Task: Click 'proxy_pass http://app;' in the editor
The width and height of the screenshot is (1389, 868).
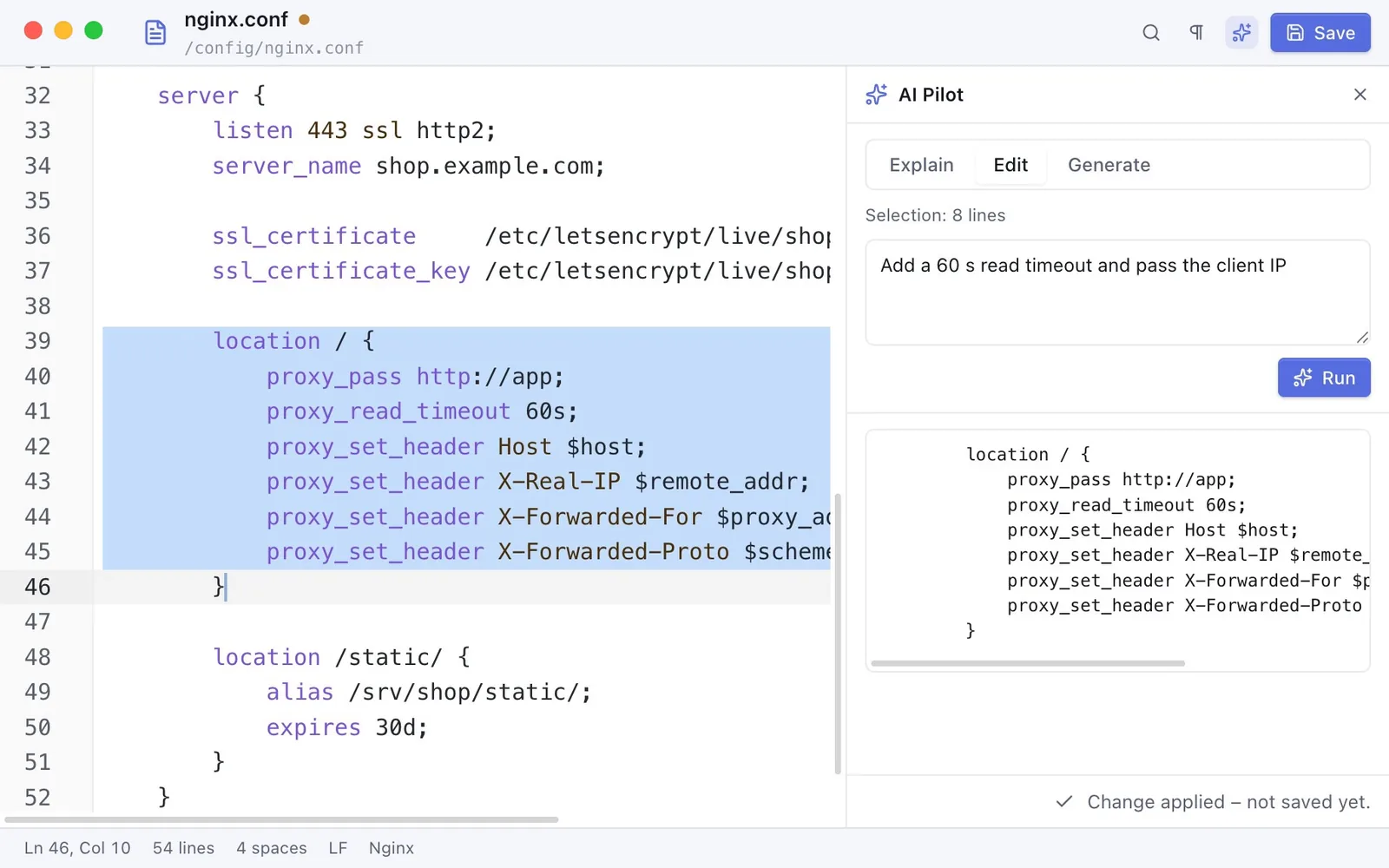Action: (415, 377)
